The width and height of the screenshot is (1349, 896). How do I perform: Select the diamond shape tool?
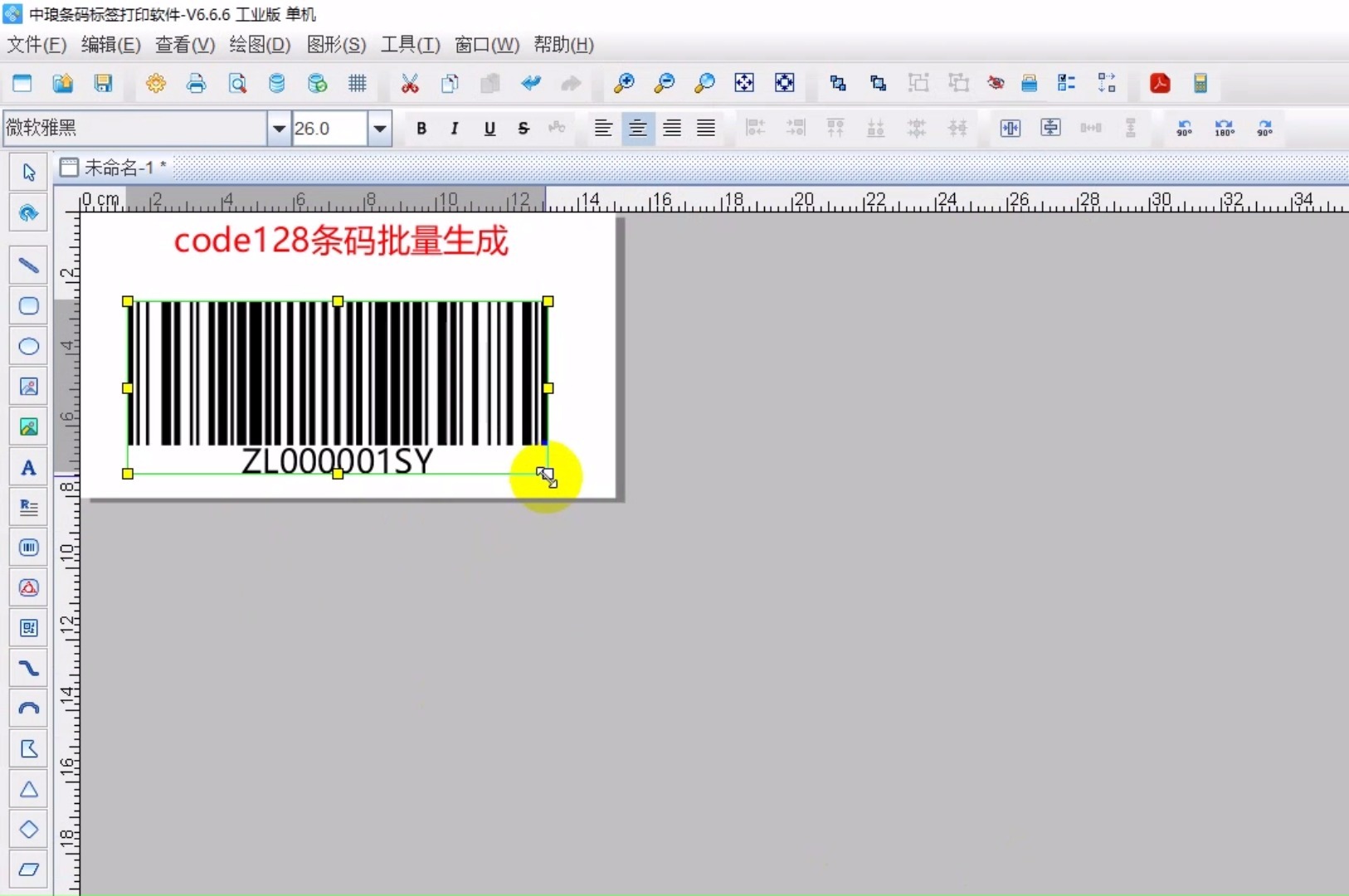pos(29,830)
